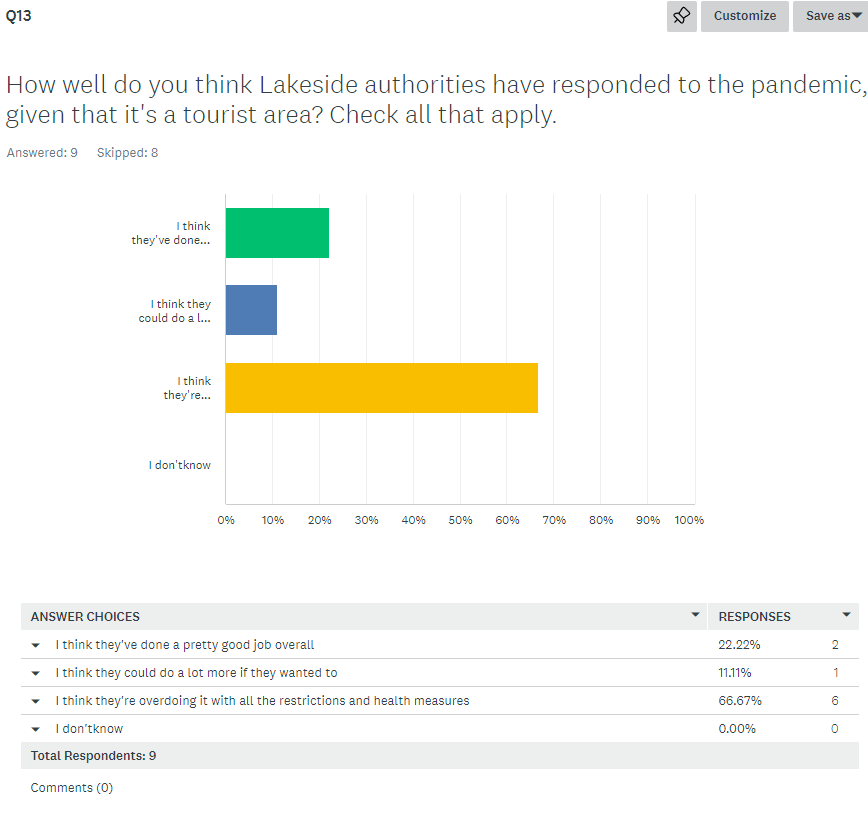Click the blue 'could do a lot more' bar

click(x=251, y=310)
